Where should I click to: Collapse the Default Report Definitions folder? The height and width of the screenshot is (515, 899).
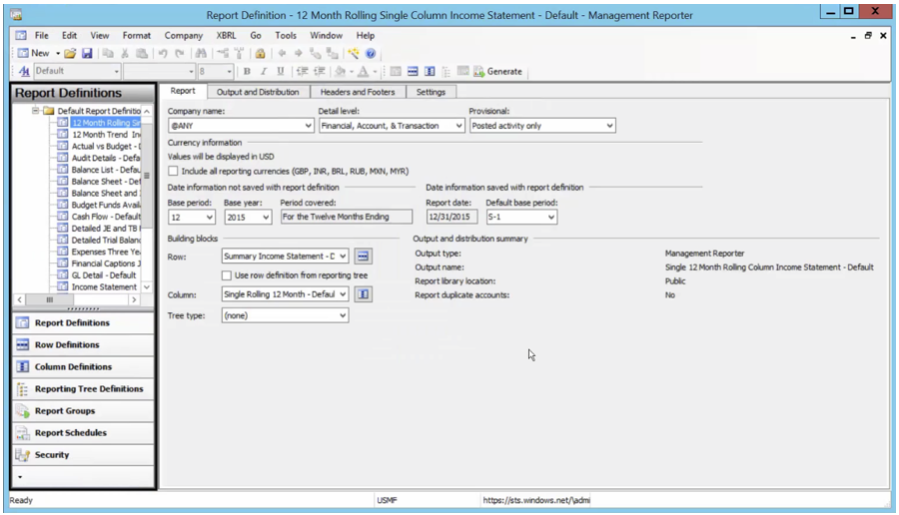36,111
